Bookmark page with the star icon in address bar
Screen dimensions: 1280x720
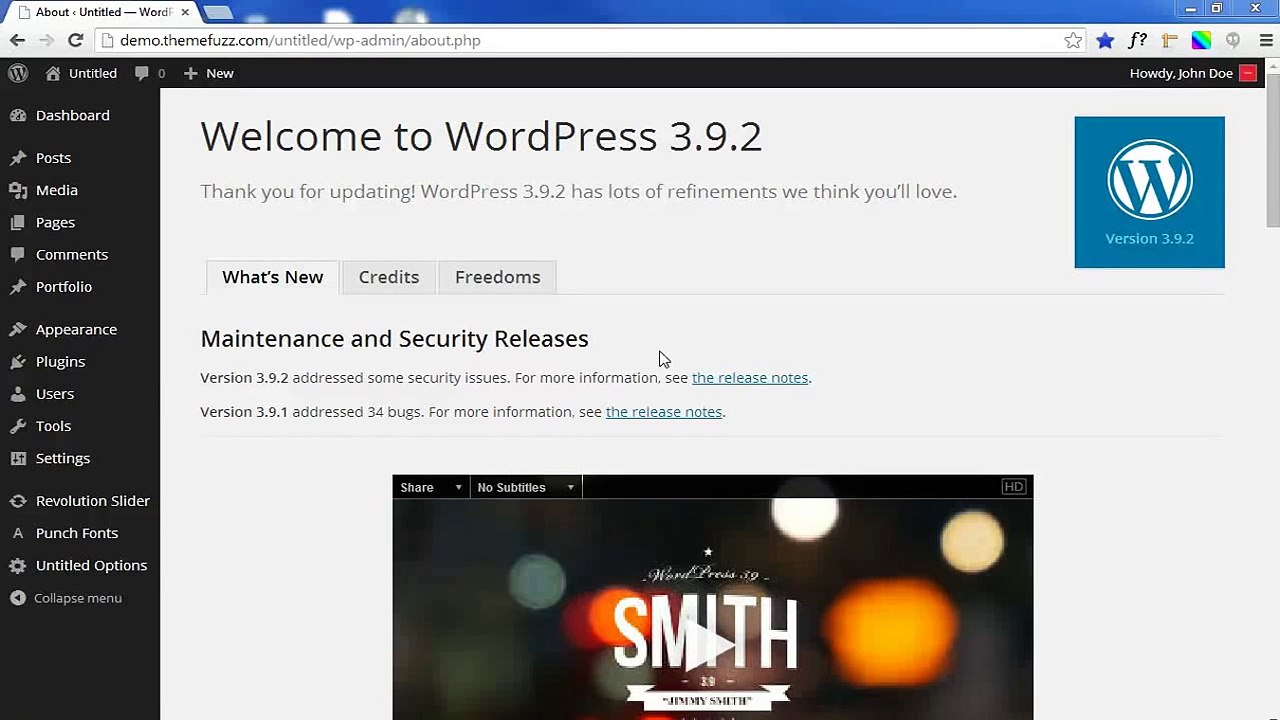pyautogui.click(x=1073, y=40)
